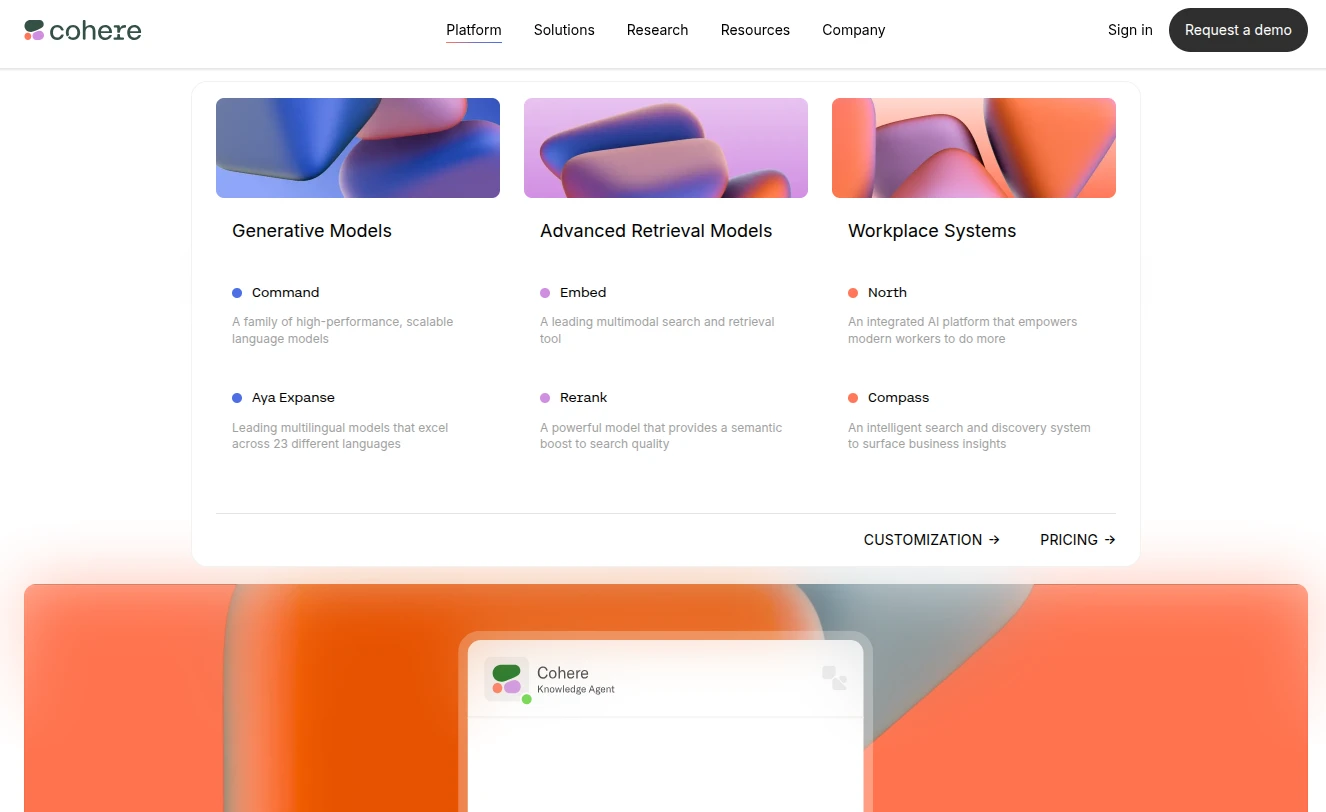Click the Request a demo button
1326x812 pixels.
click(1238, 30)
